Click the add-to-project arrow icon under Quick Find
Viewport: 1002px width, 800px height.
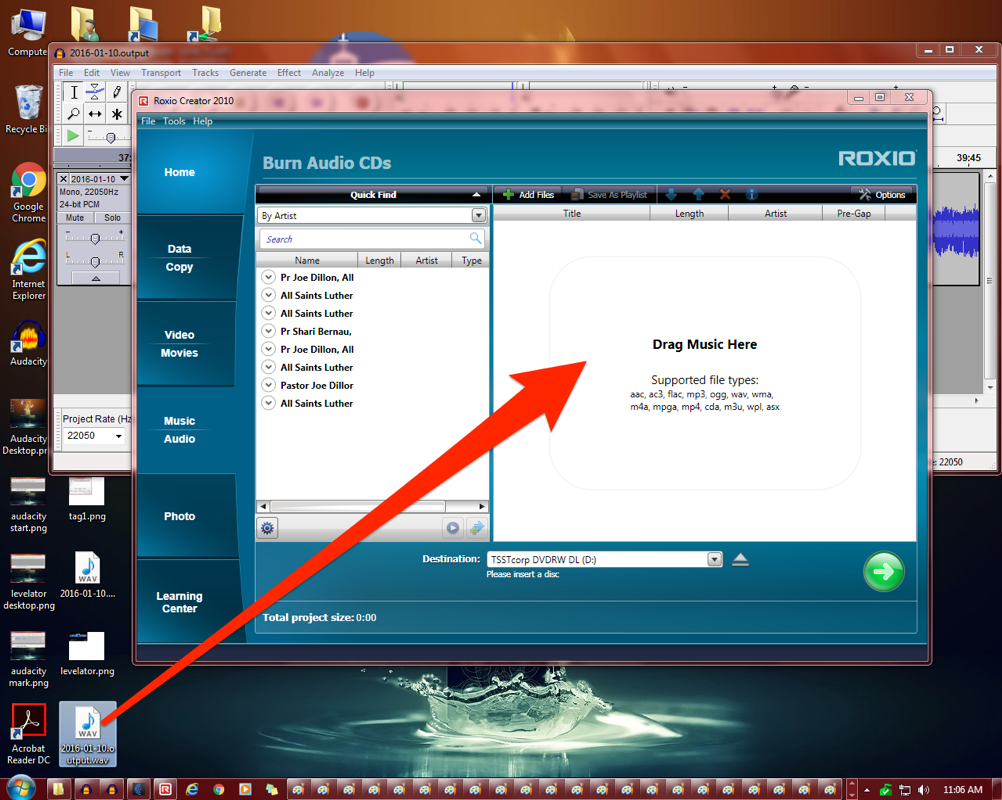(x=476, y=528)
